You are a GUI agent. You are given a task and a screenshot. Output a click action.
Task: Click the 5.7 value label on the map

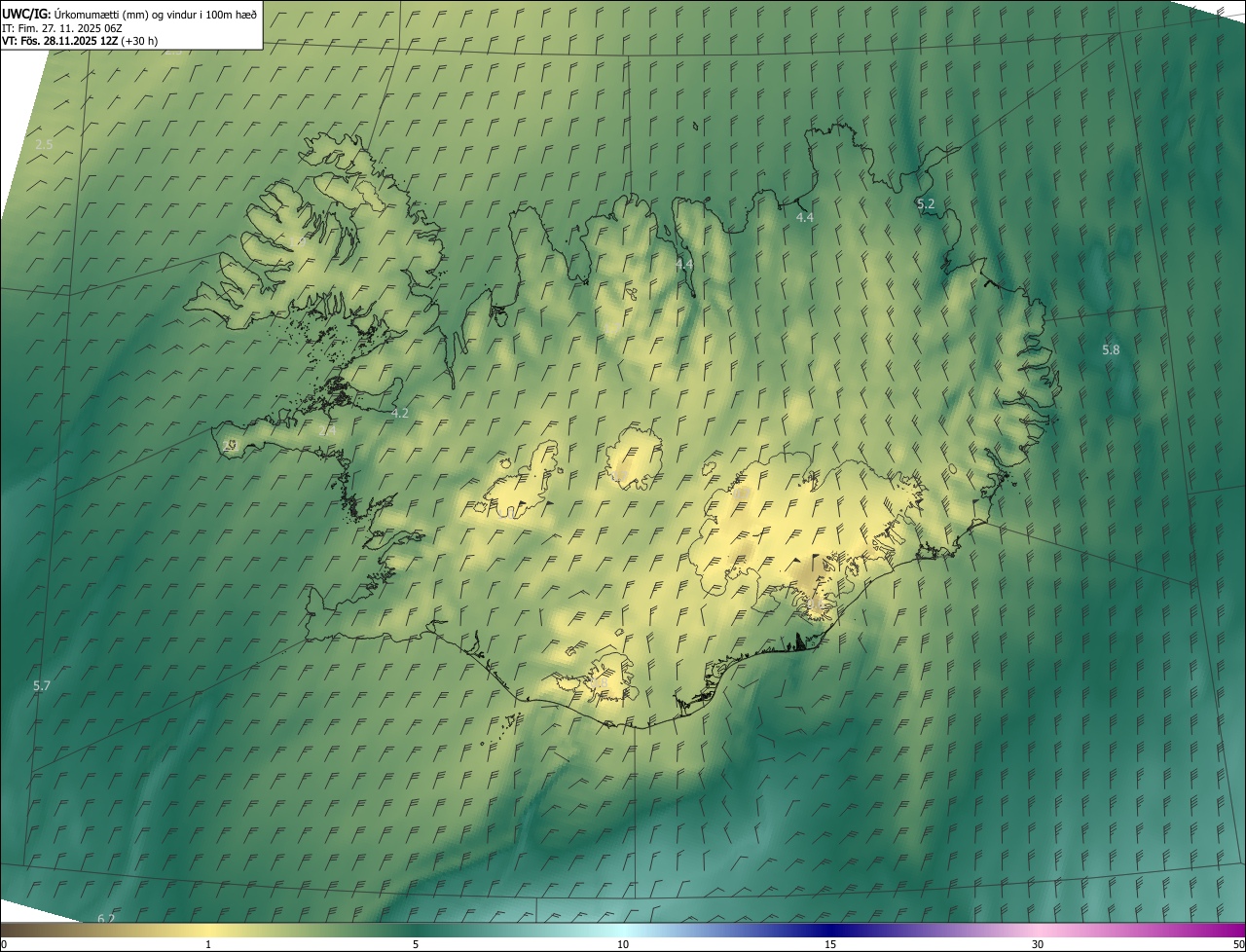[42, 685]
